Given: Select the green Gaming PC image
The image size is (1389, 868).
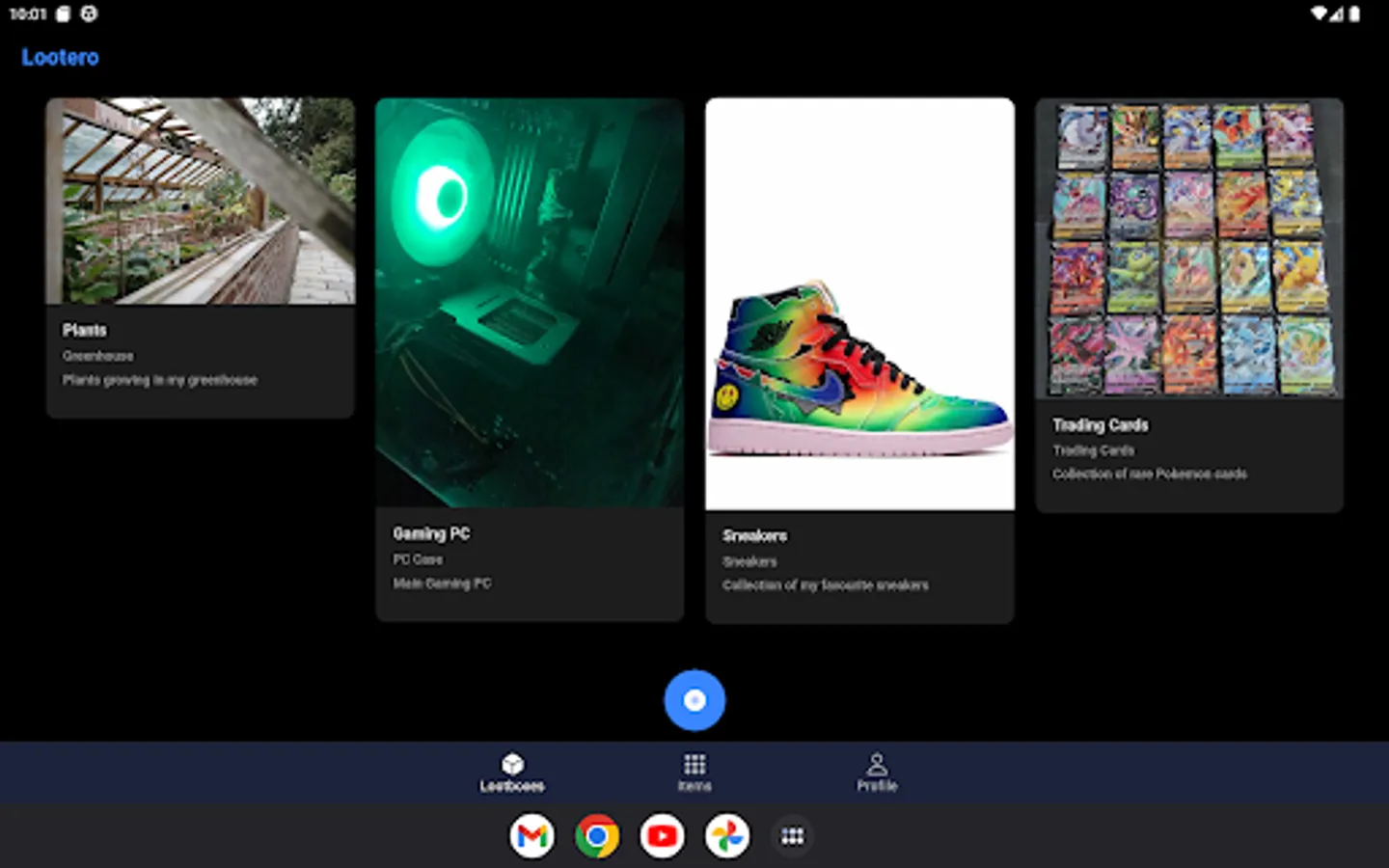Looking at the screenshot, I should click(x=530, y=303).
